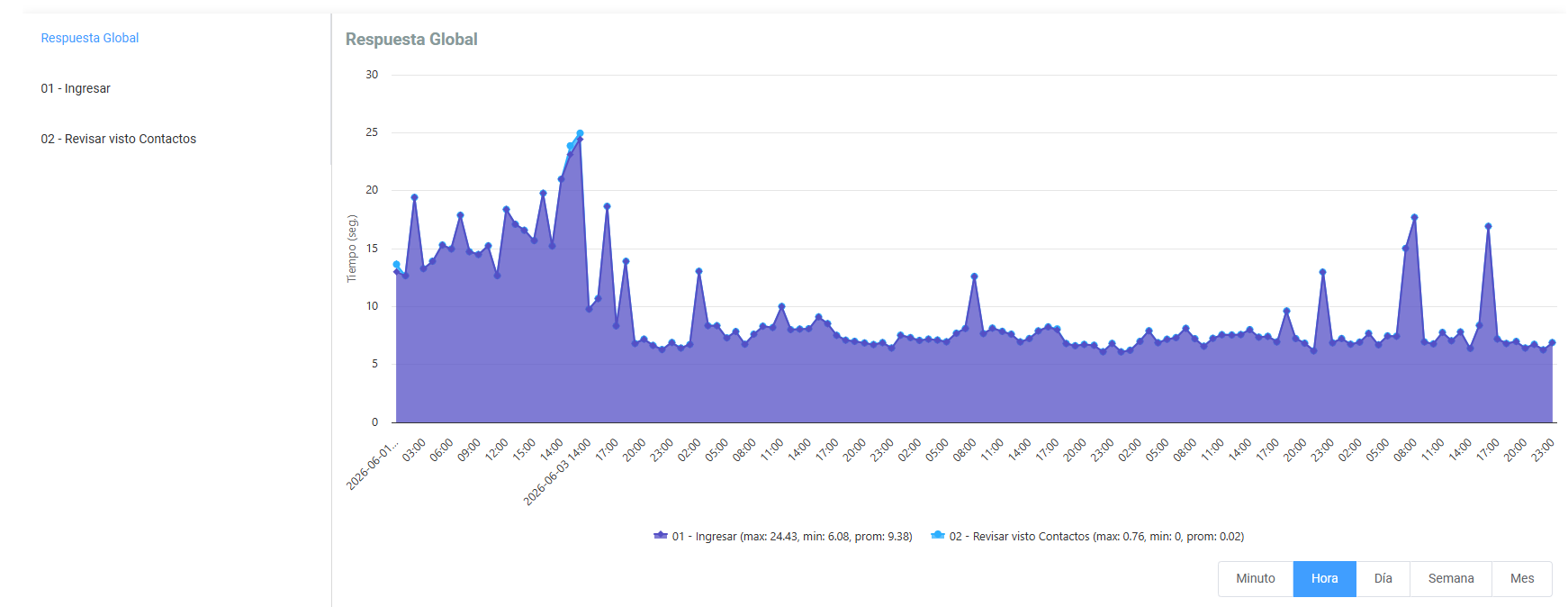Hide the 01 - Ingresar series via legend text
The width and height of the screenshot is (1568, 607).
point(792,537)
